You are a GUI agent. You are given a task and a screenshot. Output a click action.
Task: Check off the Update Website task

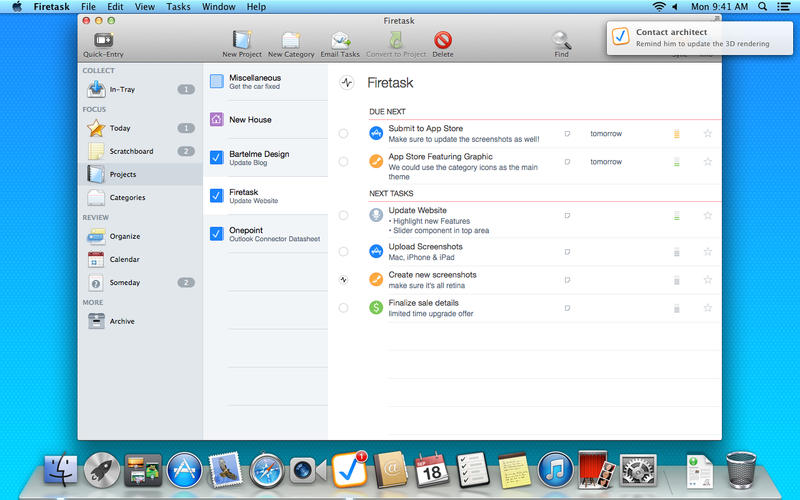344,215
